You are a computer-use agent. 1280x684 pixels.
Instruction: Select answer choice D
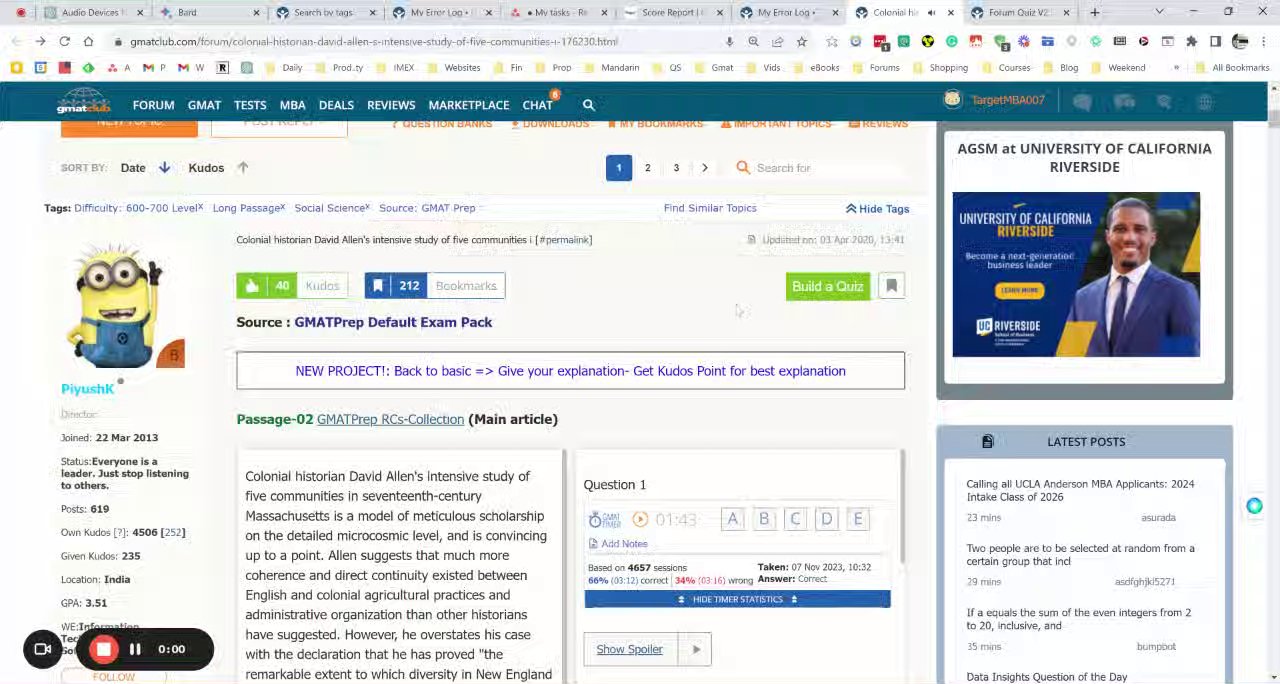[x=826, y=519]
